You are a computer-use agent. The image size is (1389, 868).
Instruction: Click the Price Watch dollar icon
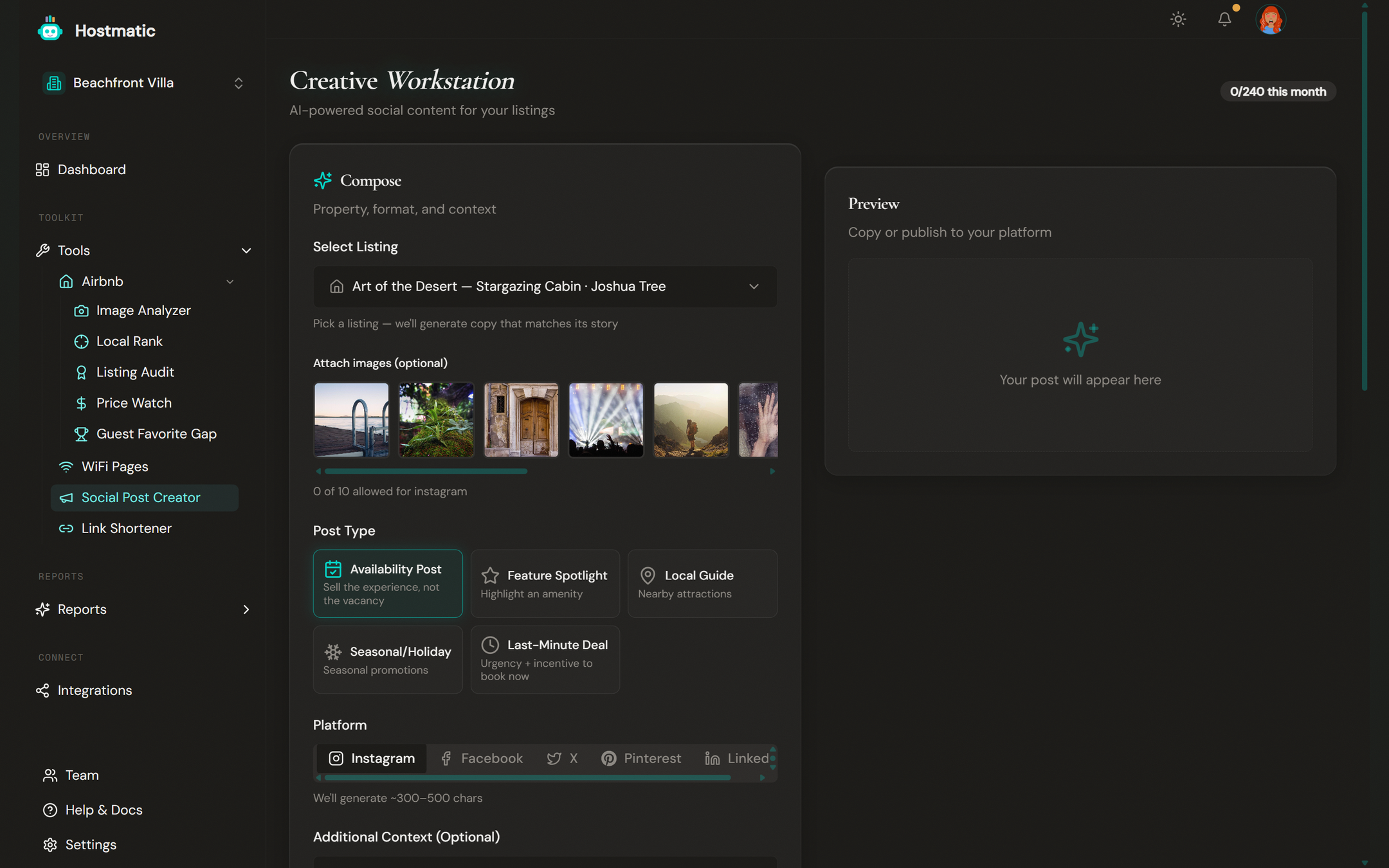click(81, 404)
